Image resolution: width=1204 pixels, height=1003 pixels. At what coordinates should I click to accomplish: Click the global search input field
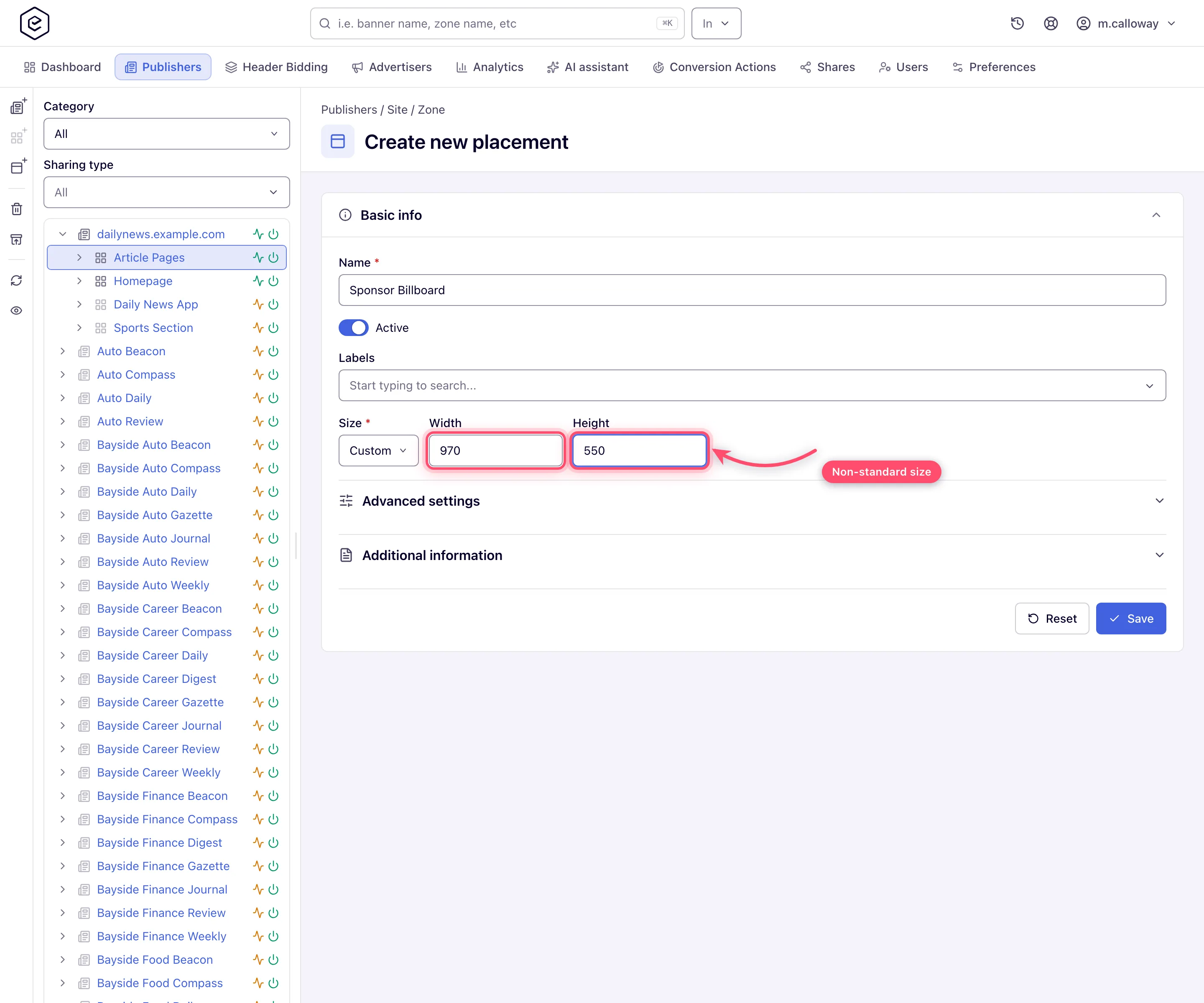(497, 23)
